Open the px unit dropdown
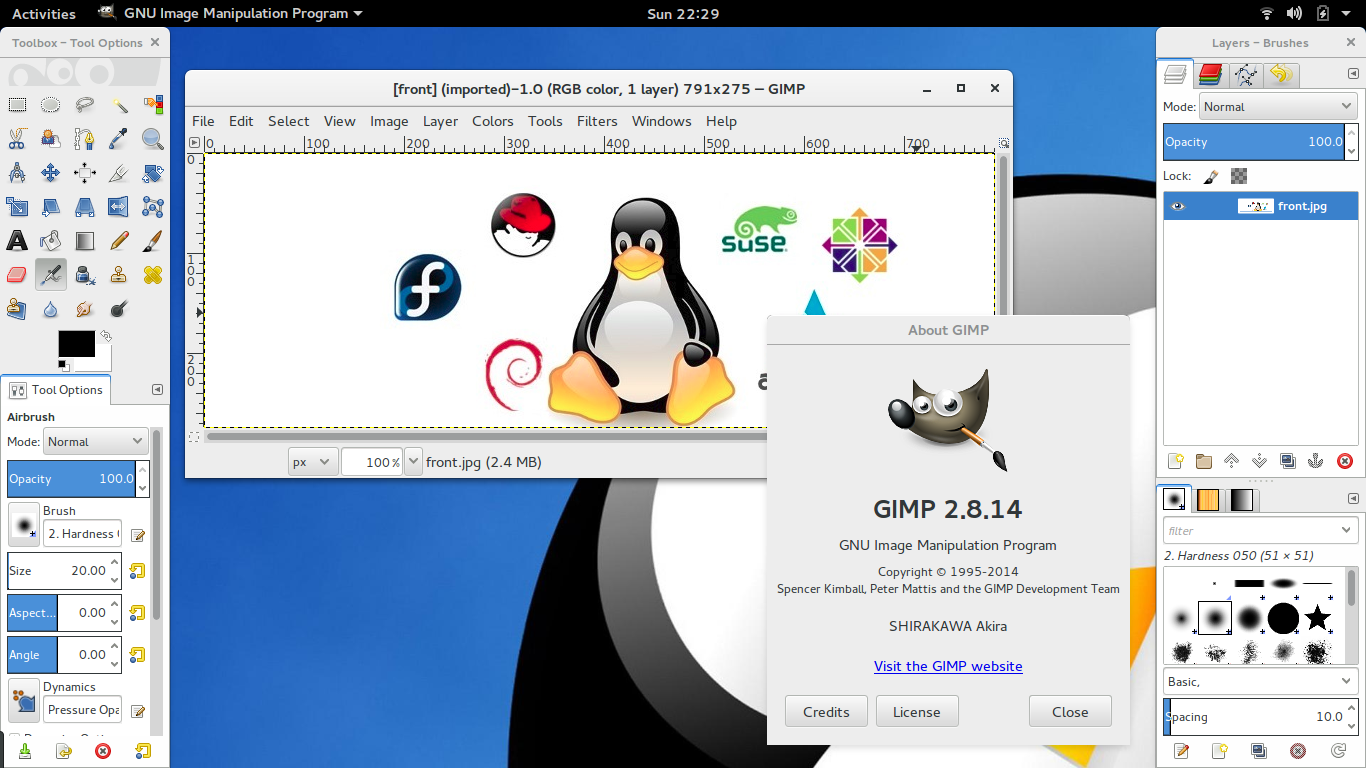 coord(311,462)
